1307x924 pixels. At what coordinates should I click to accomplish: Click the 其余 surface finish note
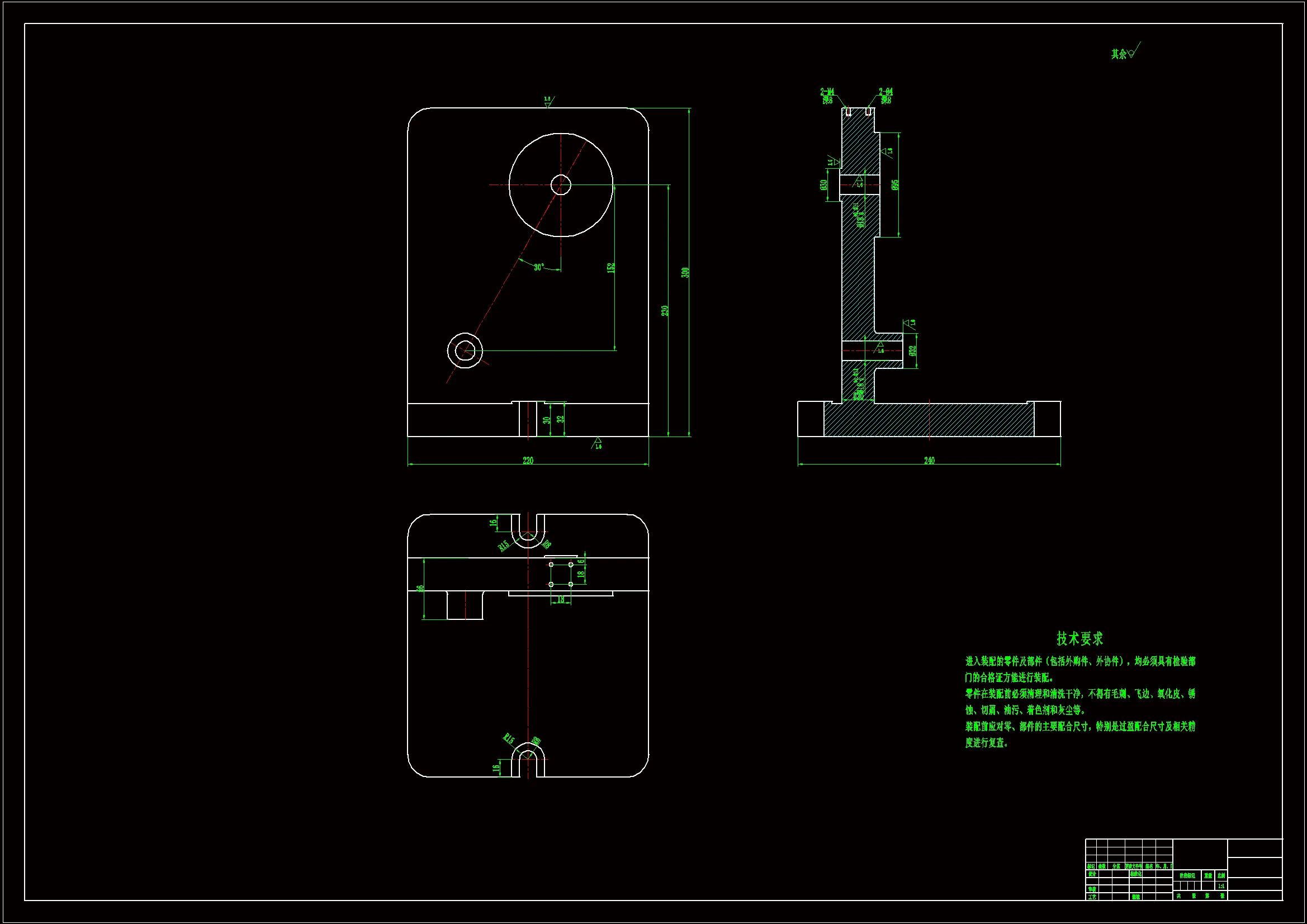(1119, 54)
